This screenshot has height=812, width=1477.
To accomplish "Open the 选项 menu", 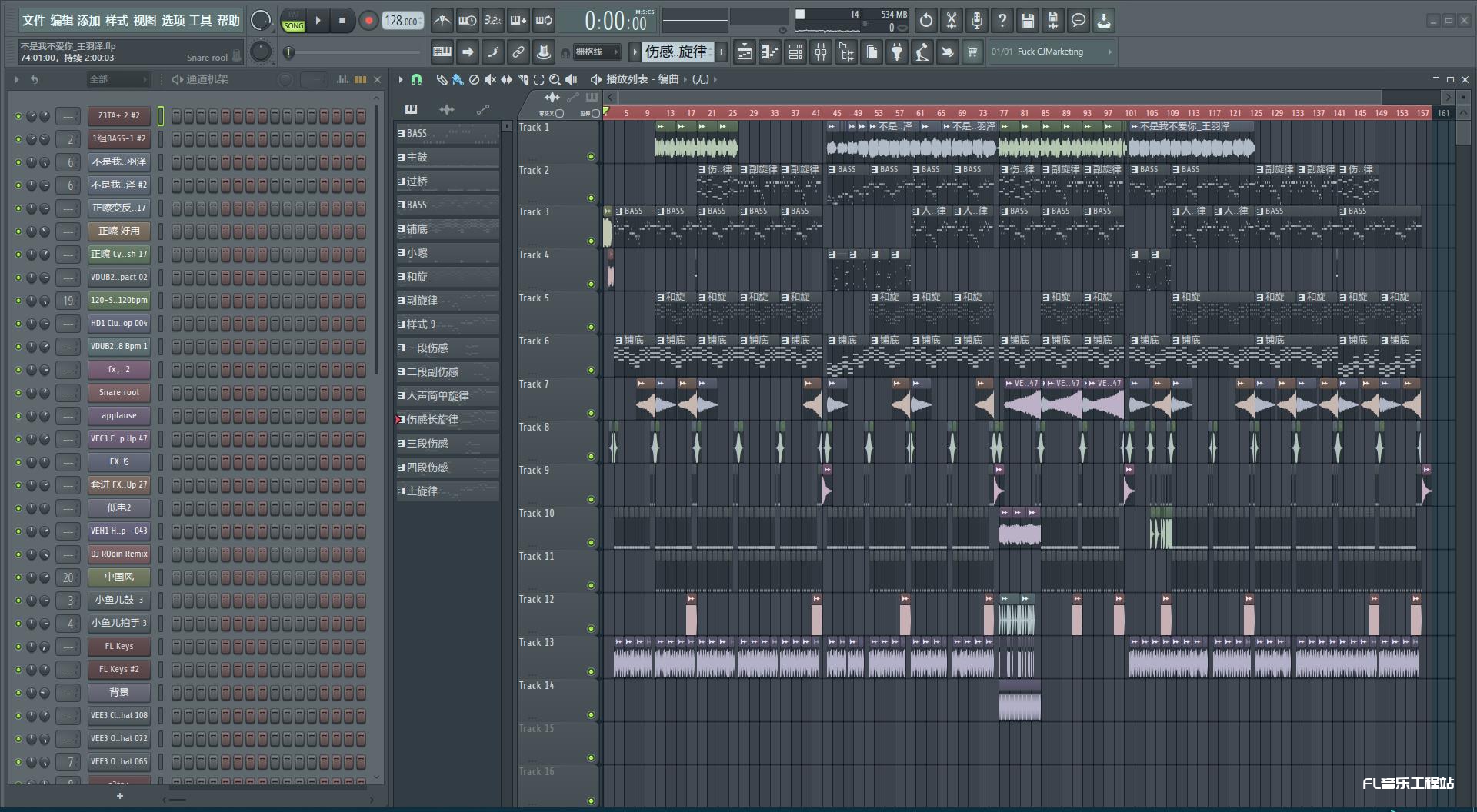I will tap(172, 21).
